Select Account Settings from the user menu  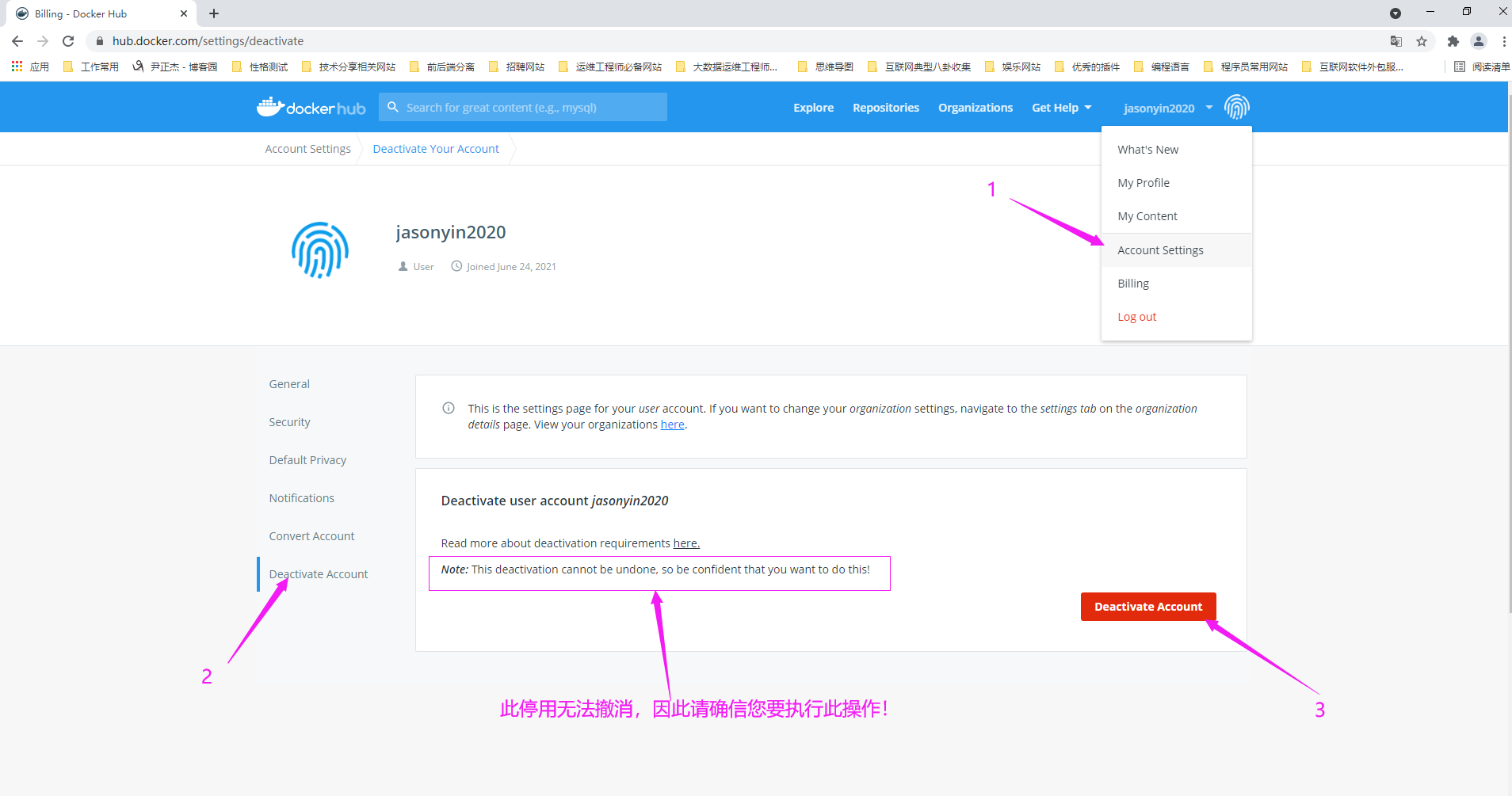(1160, 250)
